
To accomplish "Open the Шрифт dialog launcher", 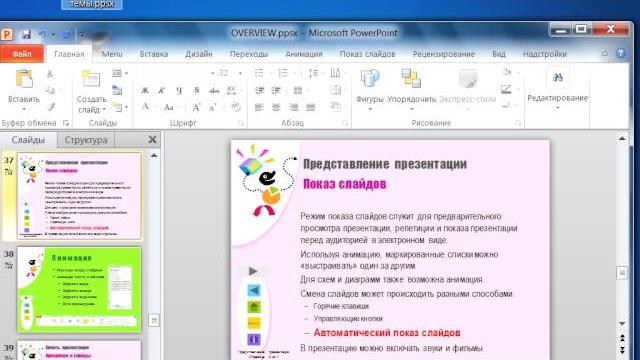I will tap(241, 123).
